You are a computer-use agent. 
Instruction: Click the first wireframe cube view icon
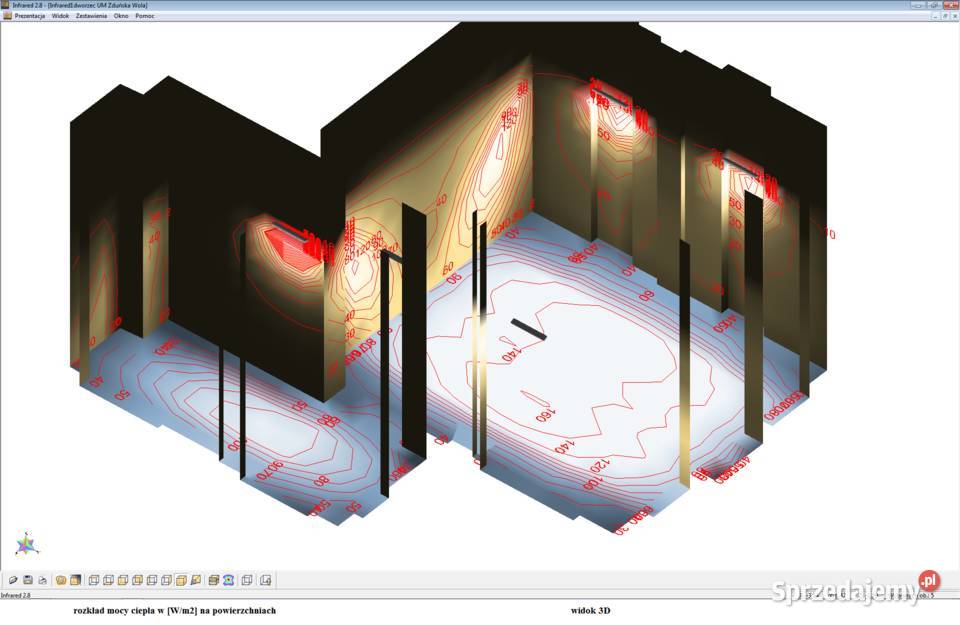coord(94,580)
